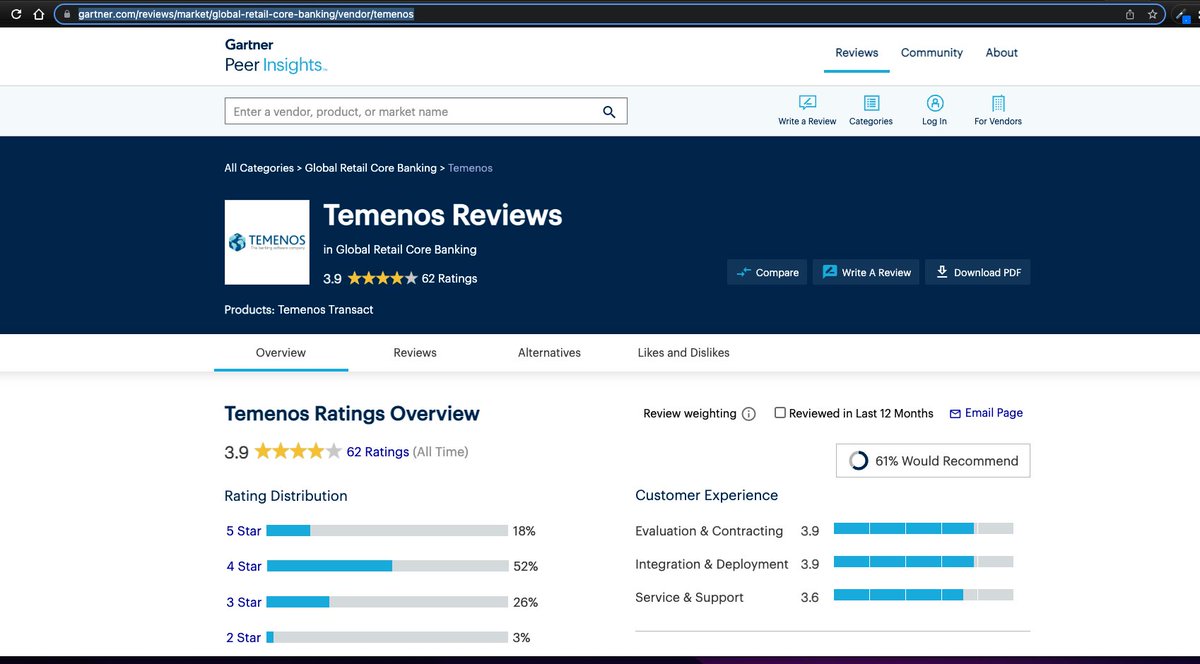Bookmark this page with the star icon
The height and width of the screenshot is (664, 1200).
point(1152,14)
